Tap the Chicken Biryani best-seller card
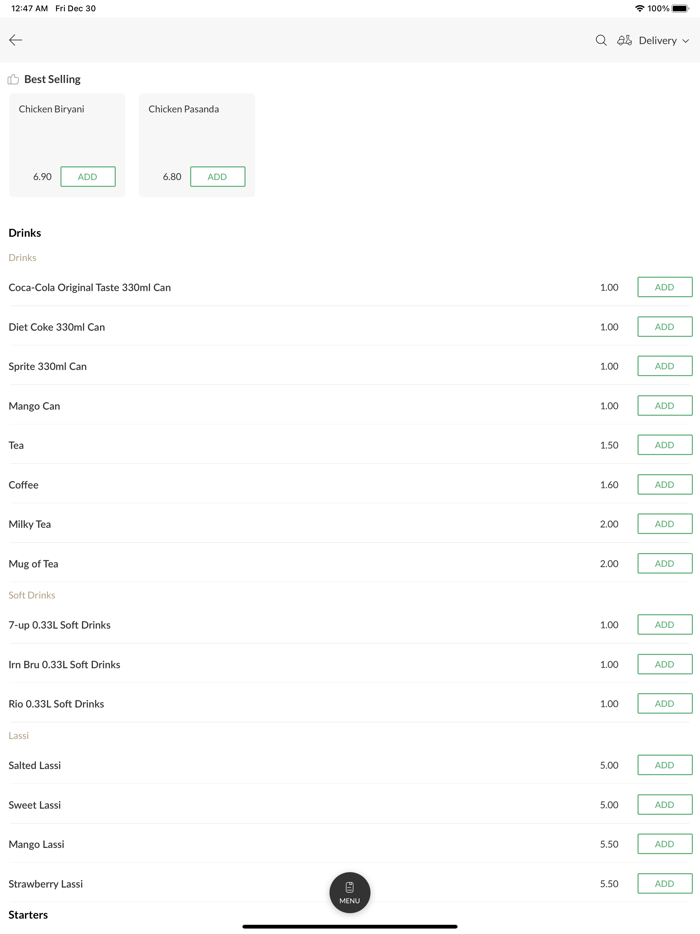Screen dimensions: 700x934 pos(67,130)
